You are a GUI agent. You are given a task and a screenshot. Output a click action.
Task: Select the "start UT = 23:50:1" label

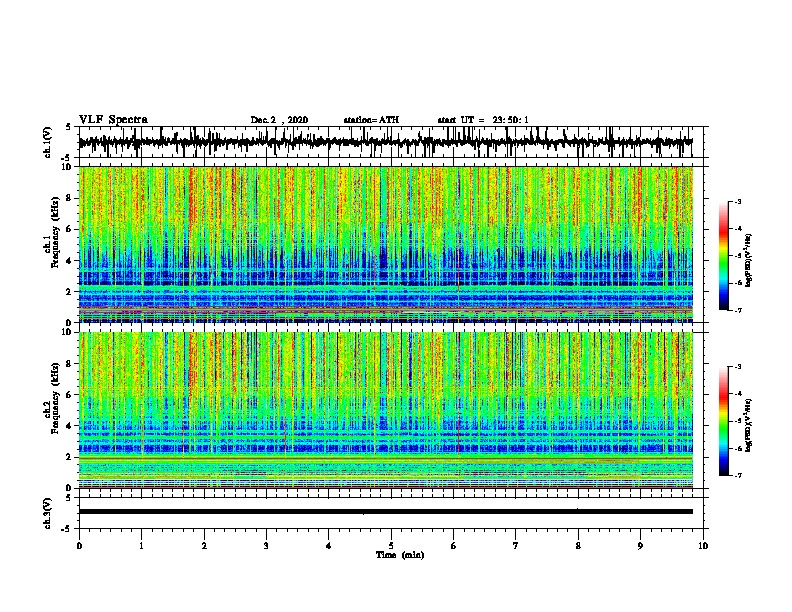pos(483,120)
